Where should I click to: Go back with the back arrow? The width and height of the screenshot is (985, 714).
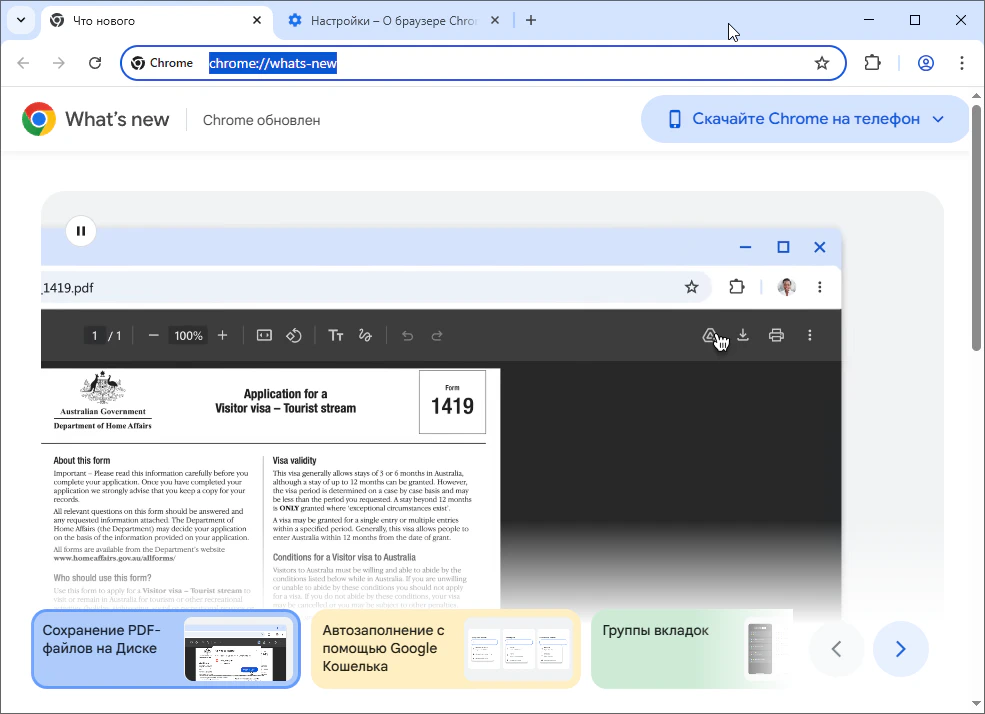(23, 63)
